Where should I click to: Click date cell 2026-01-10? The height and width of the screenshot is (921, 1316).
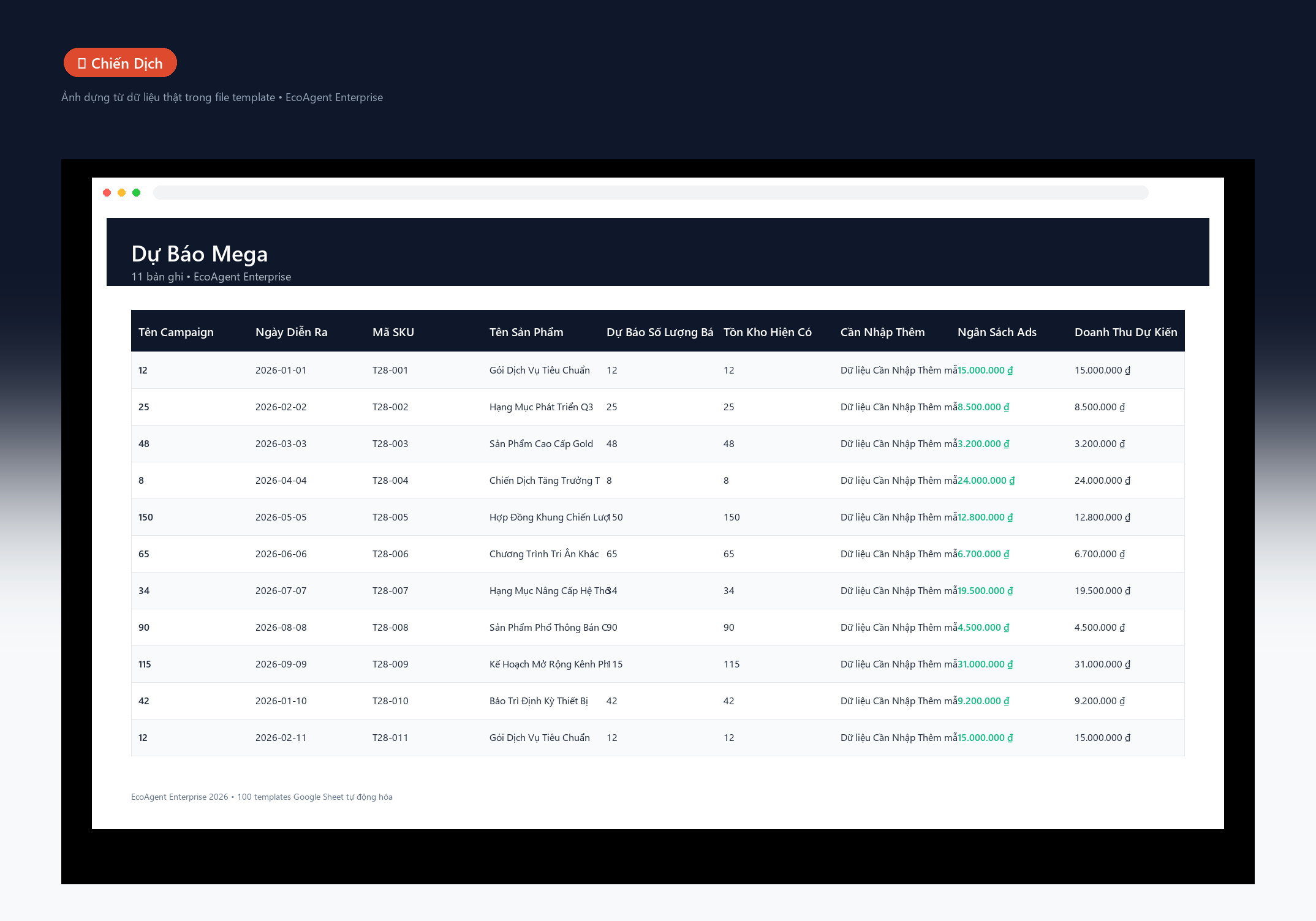point(281,701)
